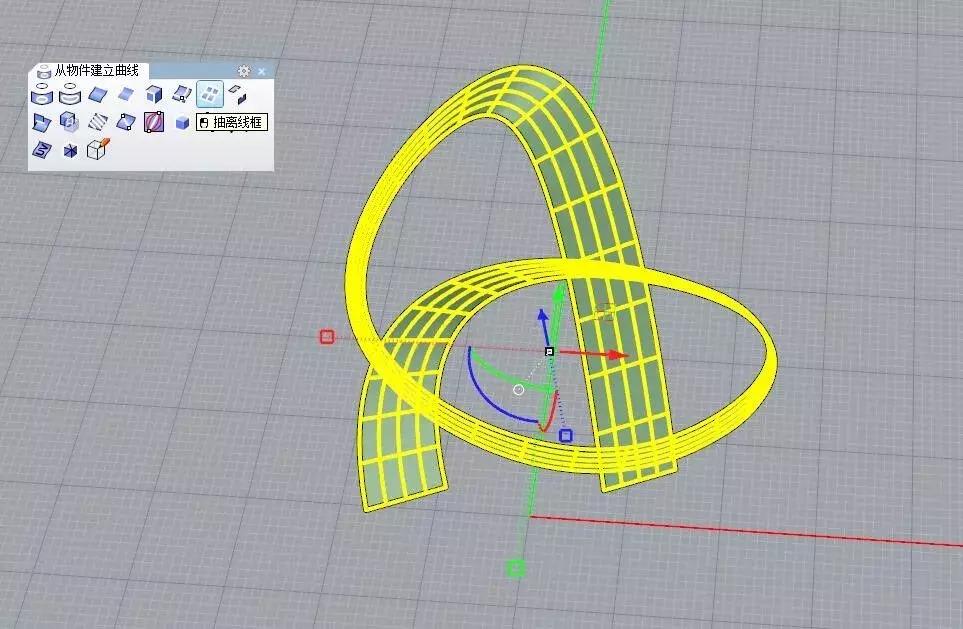Screen dimensions: 963x629
Task: Click the red gumball move arrow
Action: 593,354
